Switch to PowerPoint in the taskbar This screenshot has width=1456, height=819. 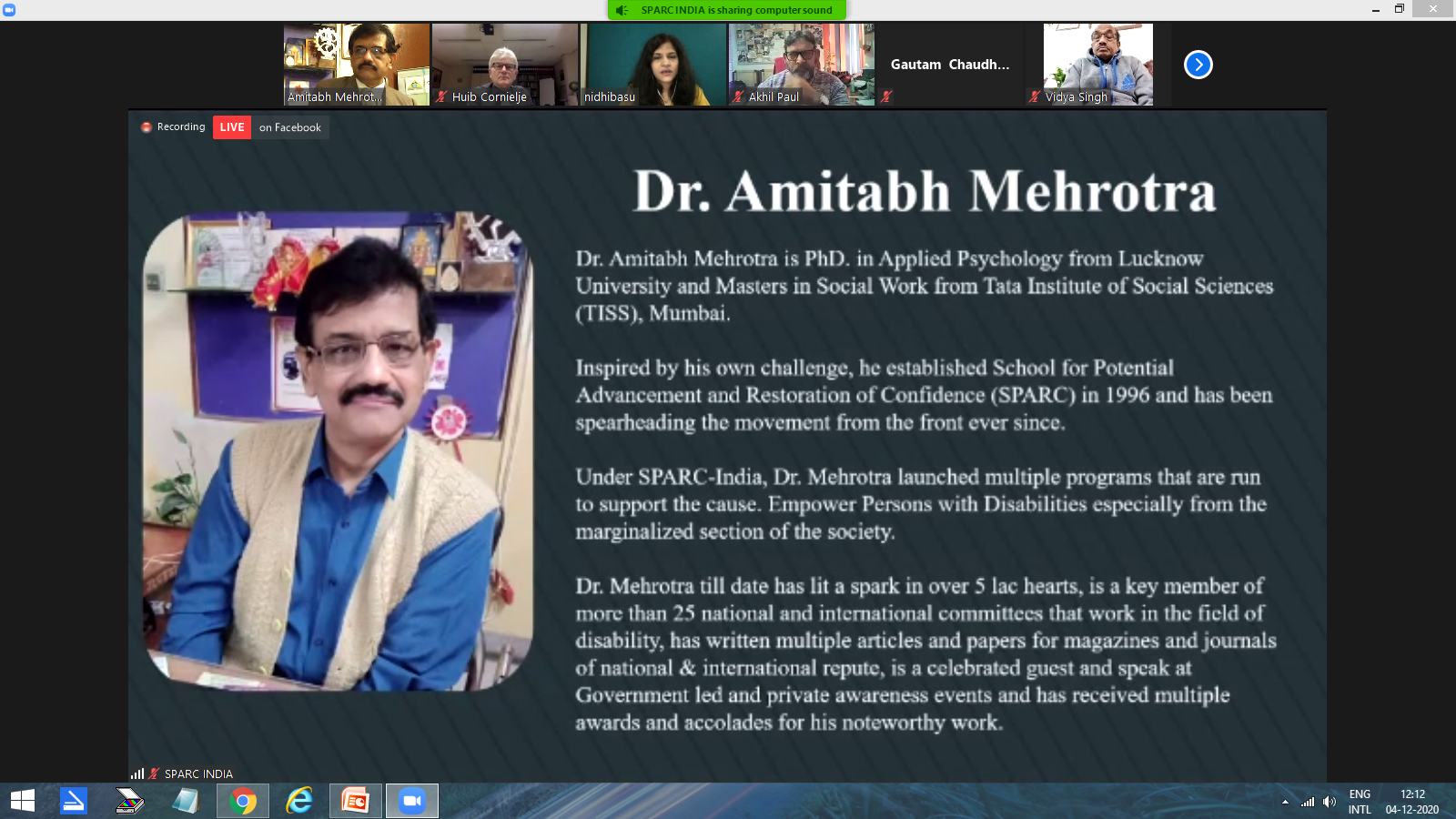tap(355, 801)
